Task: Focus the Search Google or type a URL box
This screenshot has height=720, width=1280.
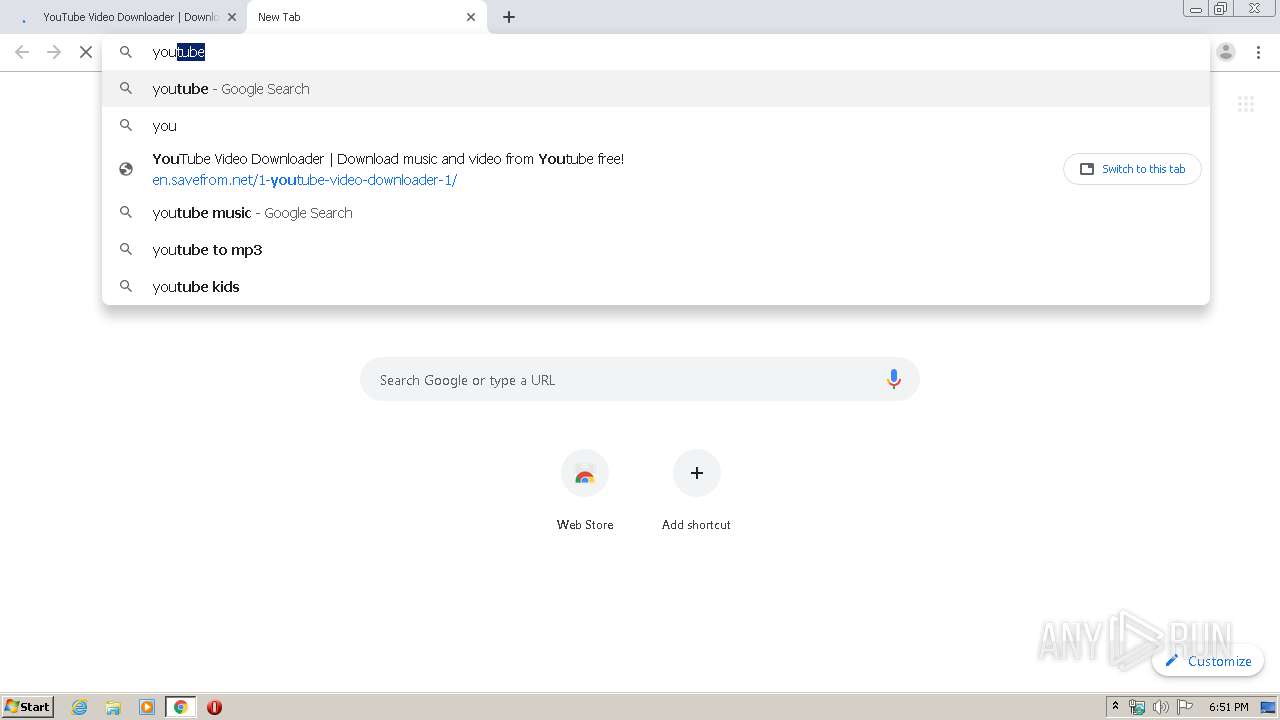Action: (x=640, y=380)
